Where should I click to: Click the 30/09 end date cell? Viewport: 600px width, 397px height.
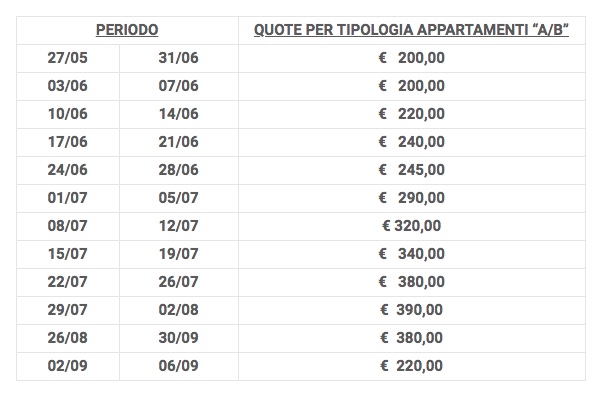(x=179, y=338)
